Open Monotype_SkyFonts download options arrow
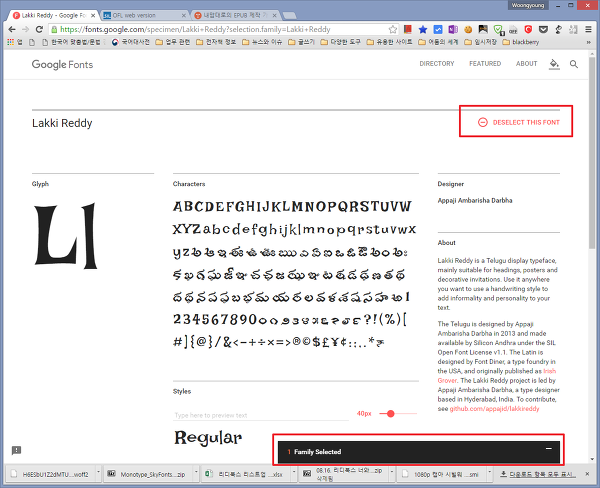This screenshot has height=488, width=600. click(196, 472)
